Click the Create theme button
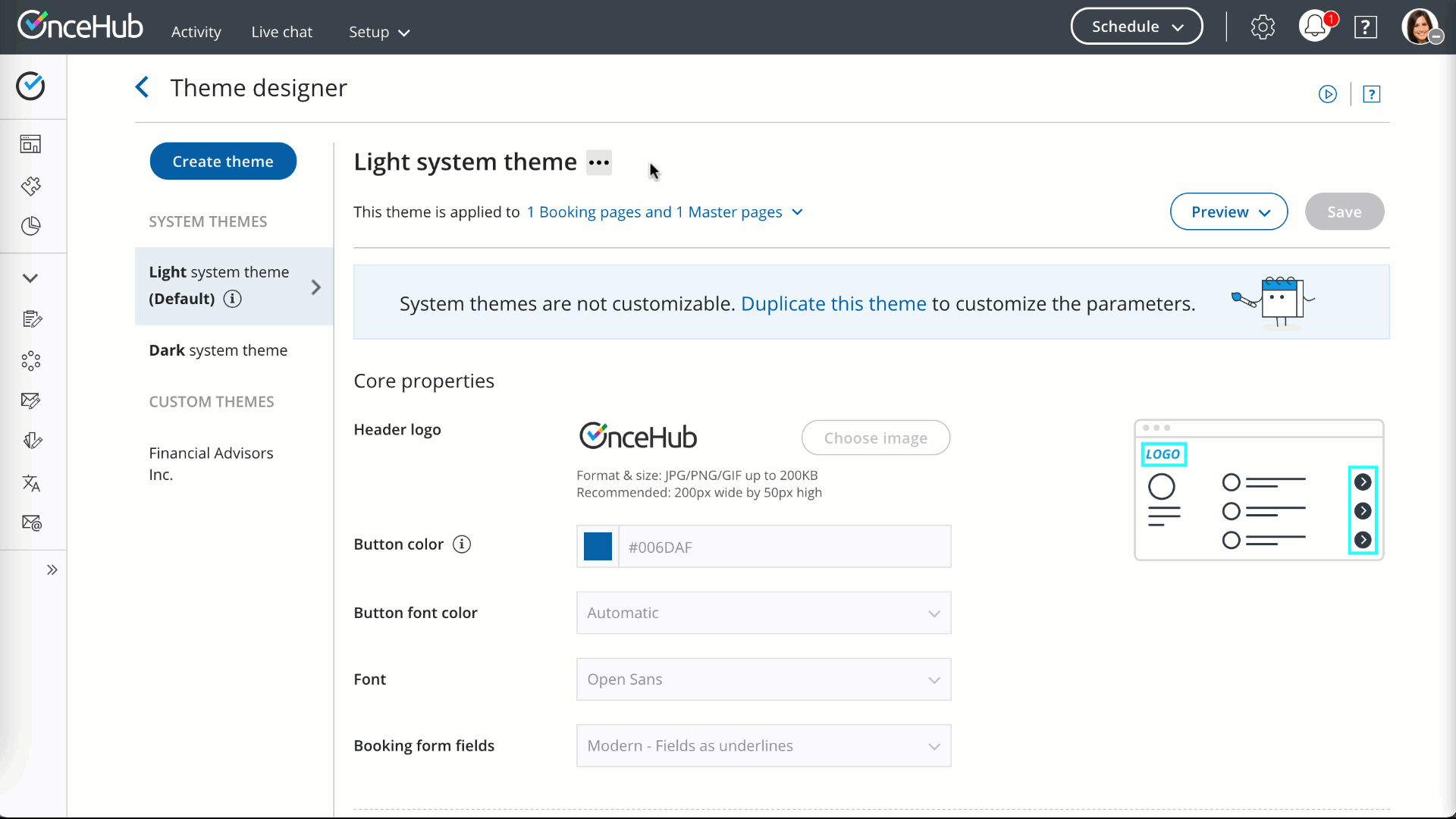Viewport: 1456px width, 819px height. (x=223, y=162)
